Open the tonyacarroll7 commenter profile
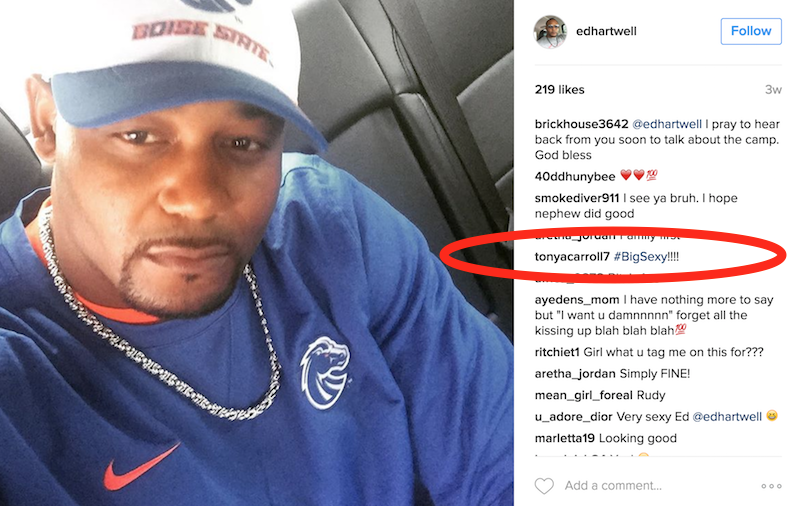The height and width of the screenshot is (506, 800). (x=572, y=257)
